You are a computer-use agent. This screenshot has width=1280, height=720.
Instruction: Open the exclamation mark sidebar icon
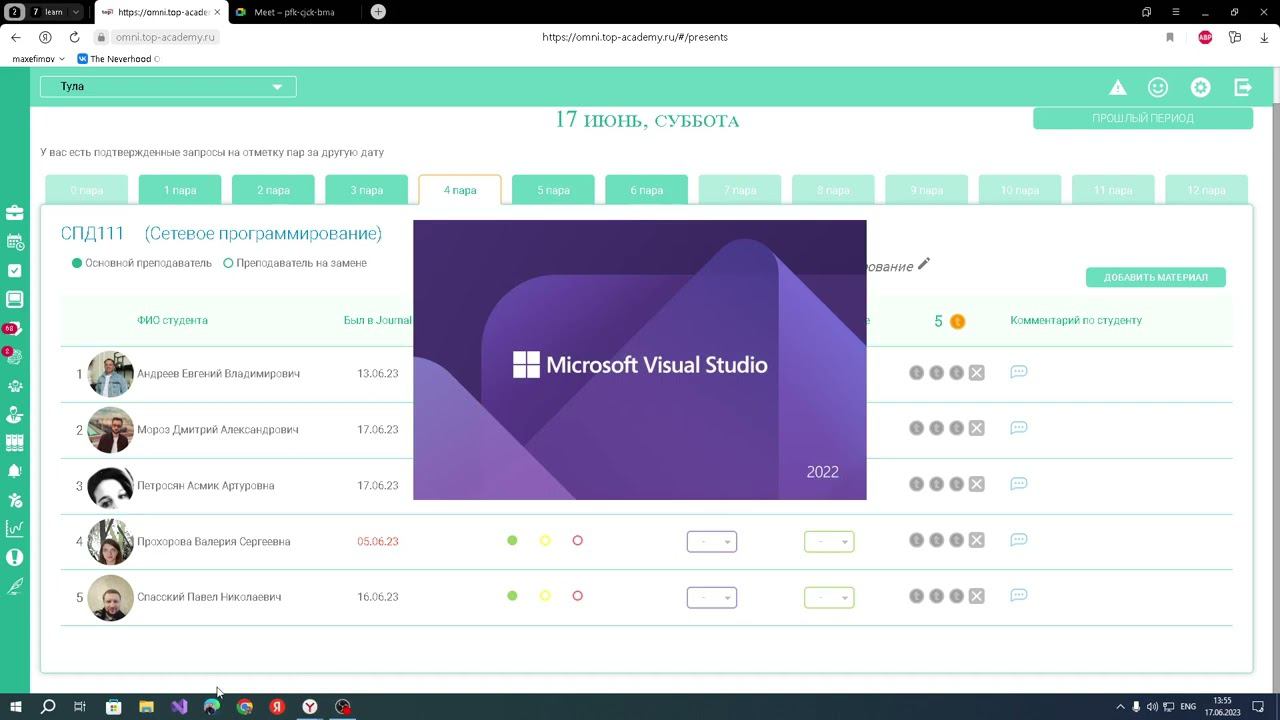pyautogui.click(x=15, y=557)
